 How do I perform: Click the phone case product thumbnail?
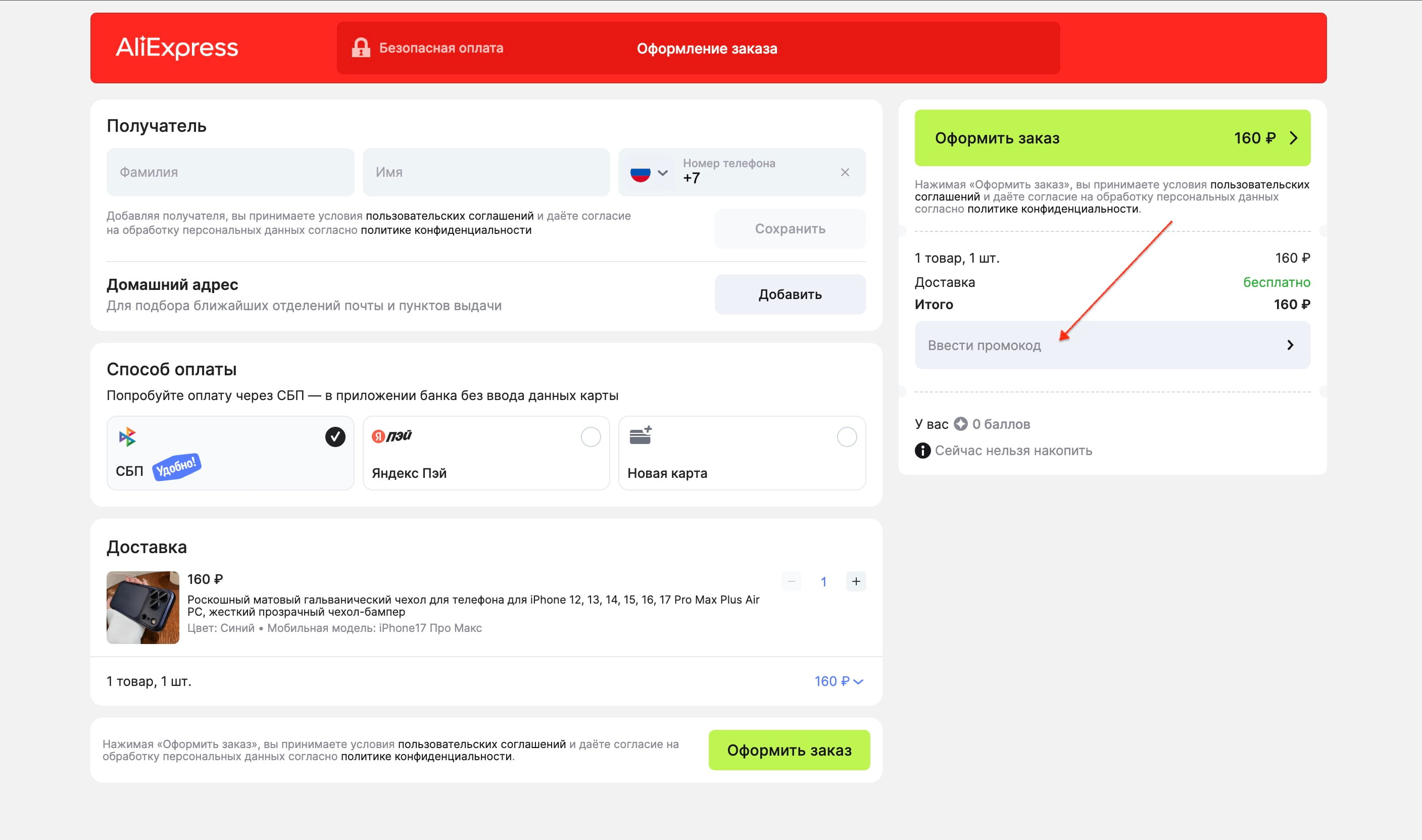click(142, 607)
